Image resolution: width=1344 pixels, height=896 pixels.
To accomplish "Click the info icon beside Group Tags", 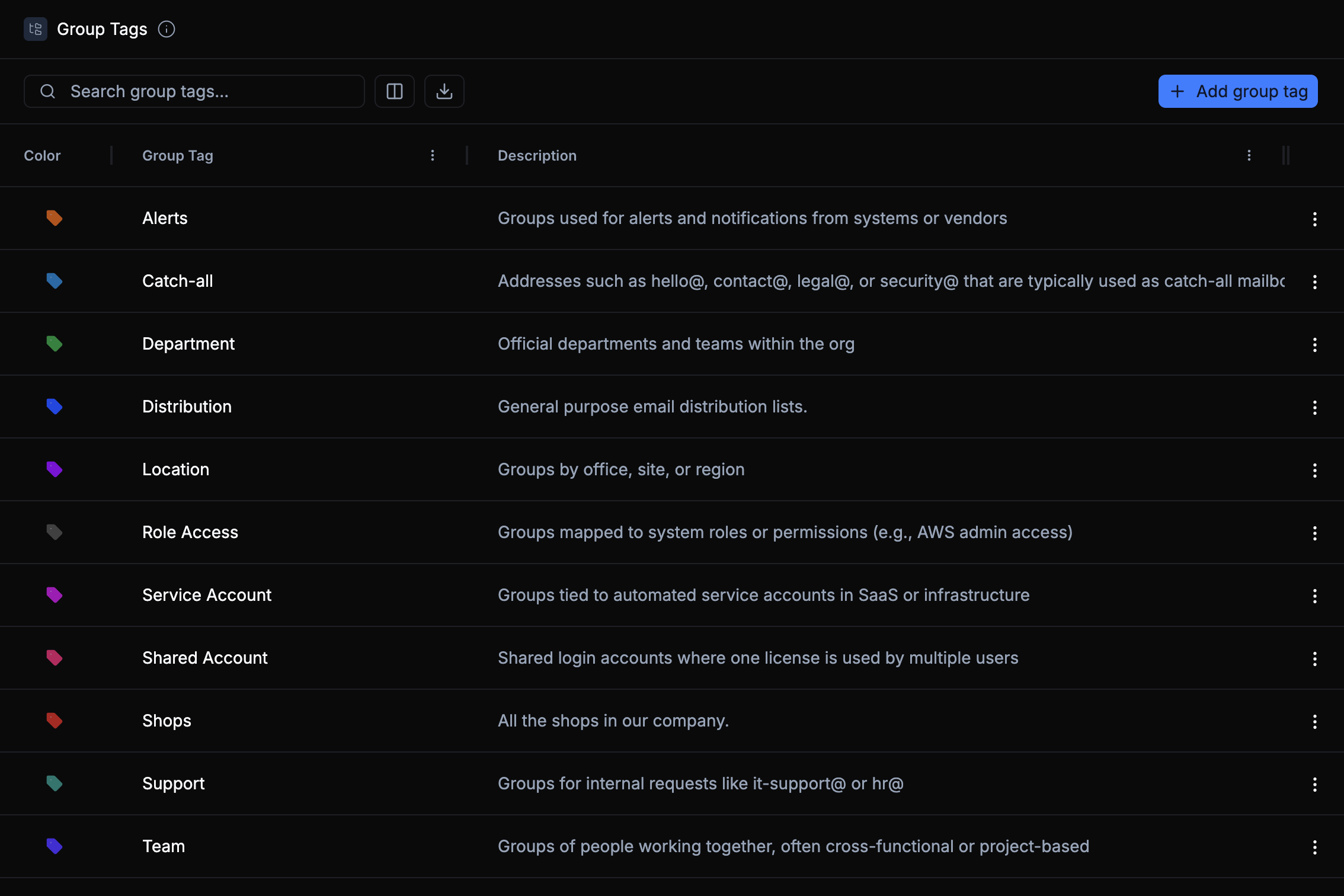I will [x=167, y=29].
